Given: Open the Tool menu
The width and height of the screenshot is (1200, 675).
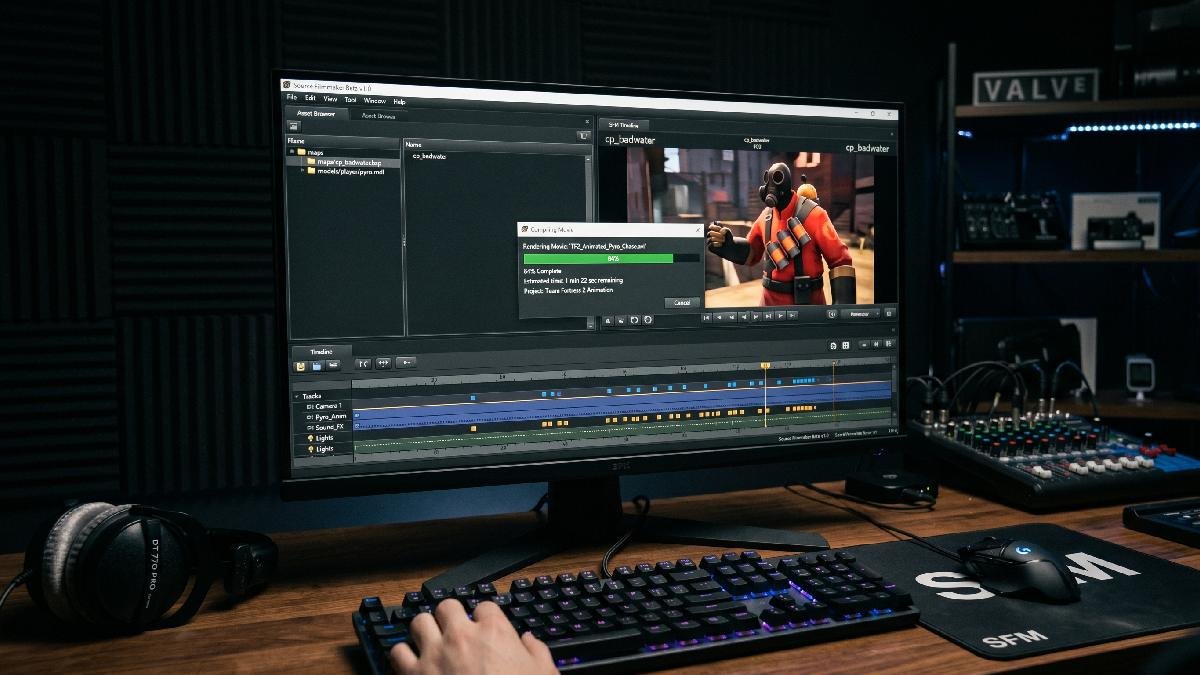Looking at the screenshot, I should (x=350, y=100).
